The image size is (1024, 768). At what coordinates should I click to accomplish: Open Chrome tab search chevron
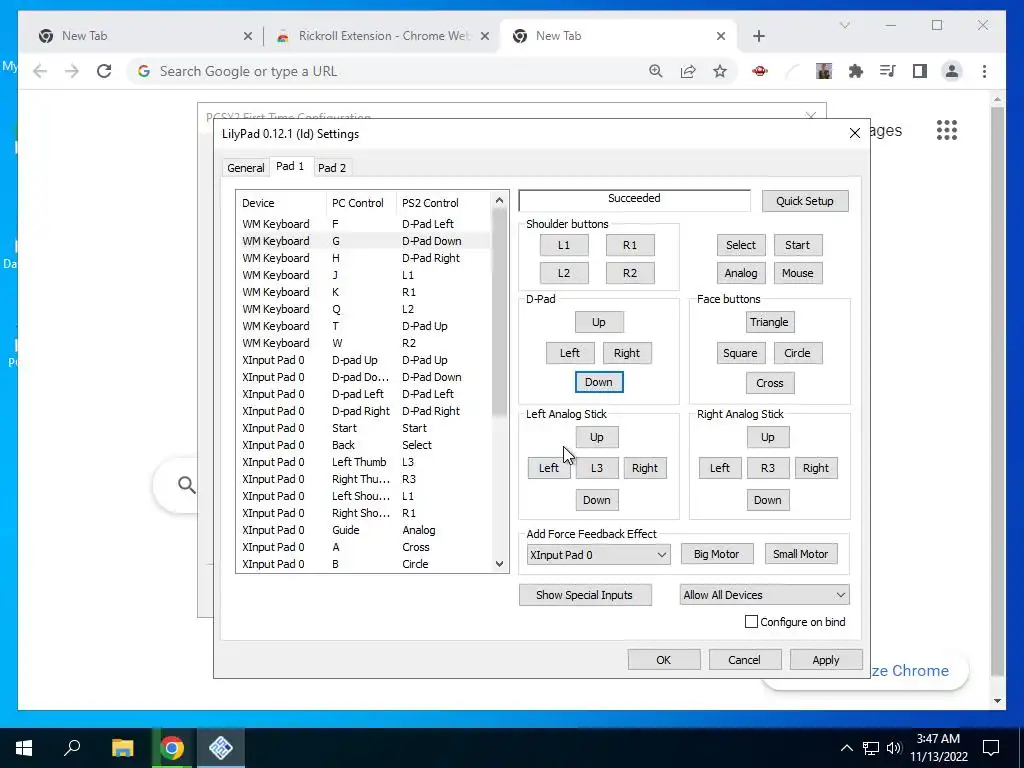[844, 25]
